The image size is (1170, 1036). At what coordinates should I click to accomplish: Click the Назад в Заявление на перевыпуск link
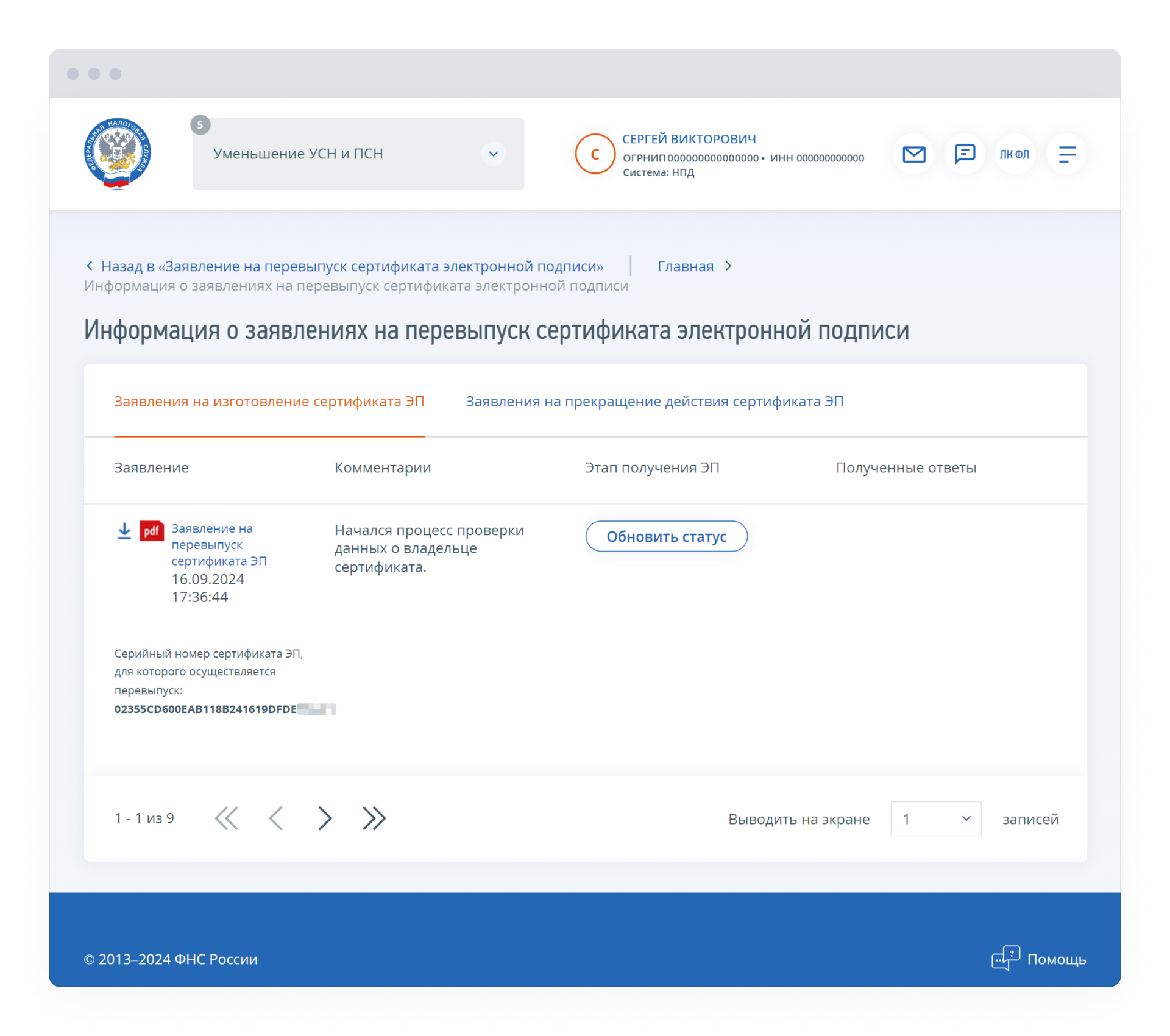click(x=352, y=266)
